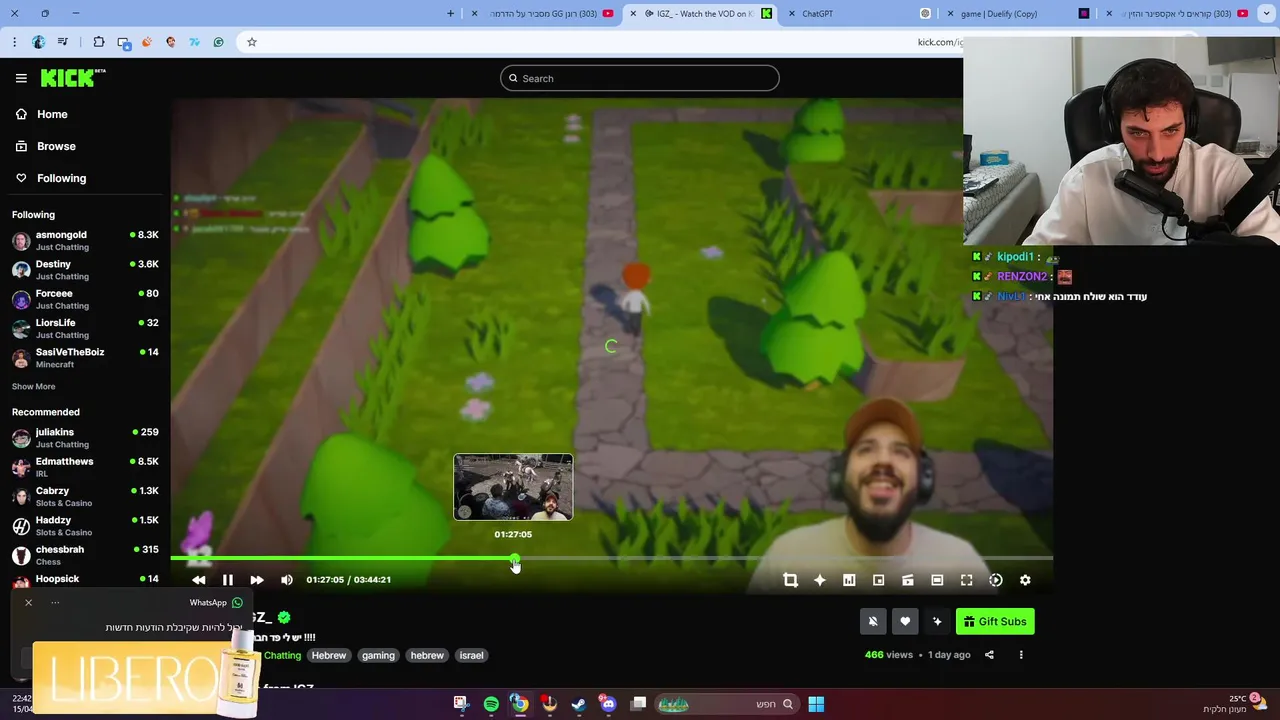Click the Kick logo
The height and width of the screenshot is (720, 1280).
[73, 78]
